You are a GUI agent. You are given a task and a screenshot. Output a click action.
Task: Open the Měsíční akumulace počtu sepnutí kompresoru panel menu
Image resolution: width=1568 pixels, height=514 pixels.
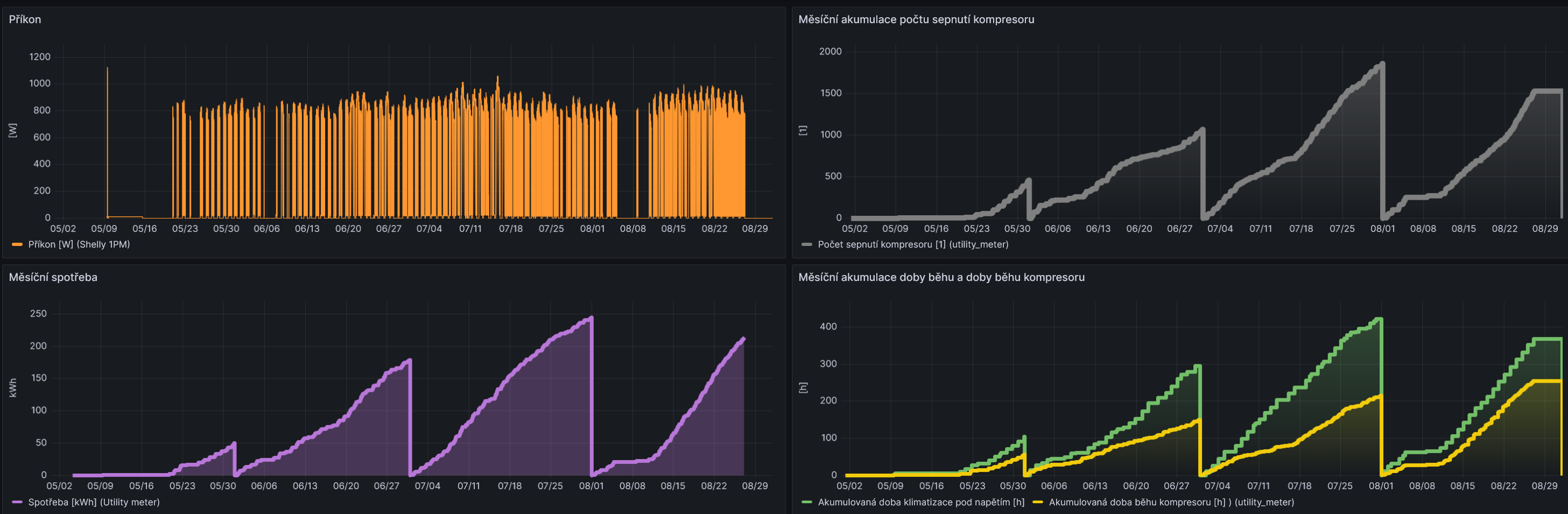tap(916, 19)
